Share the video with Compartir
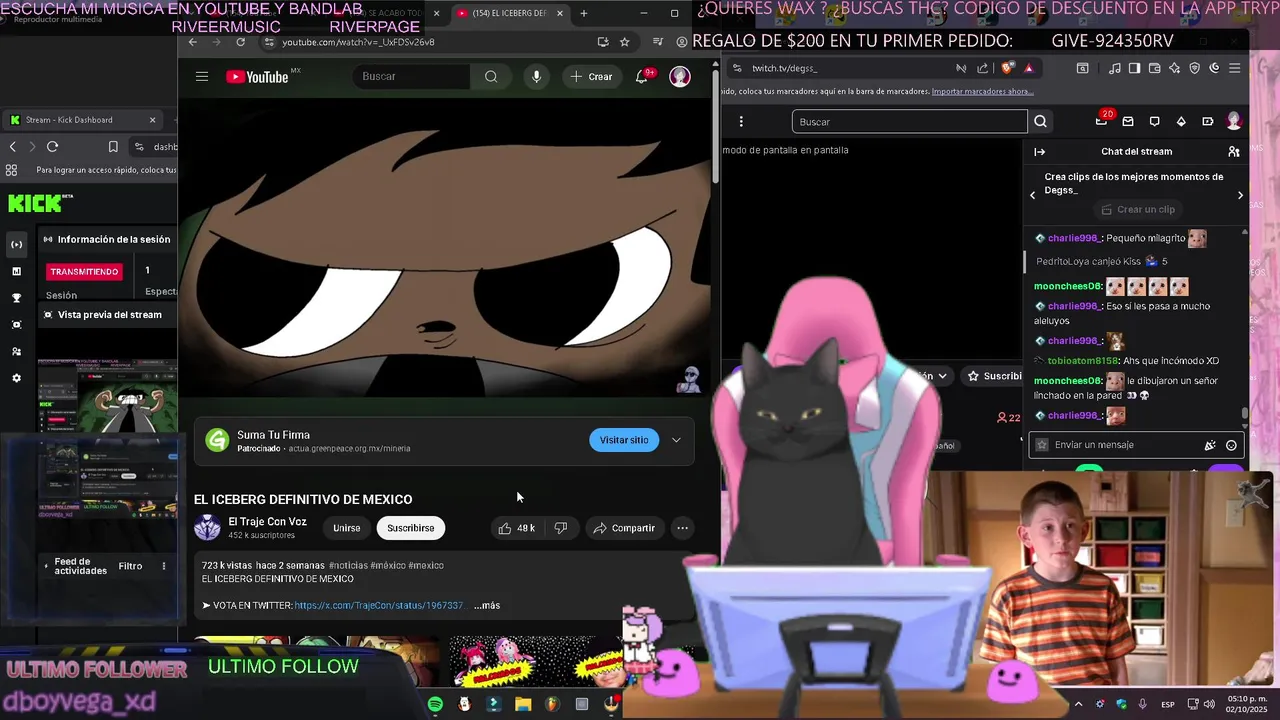Screen dimensions: 1280x720 pos(624,528)
